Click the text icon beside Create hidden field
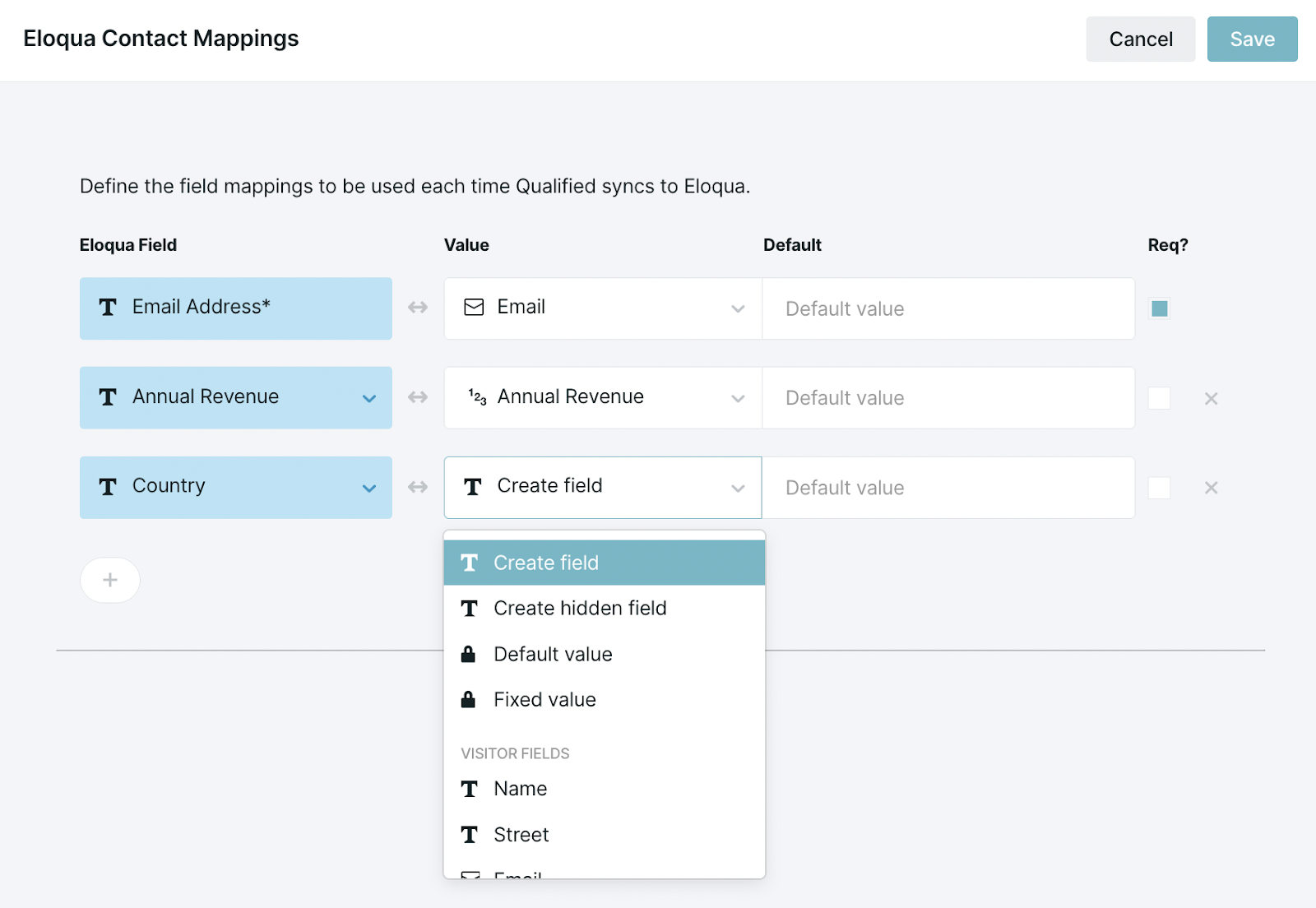The height and width of the screenshot is (908, 1316). [470, 609]
